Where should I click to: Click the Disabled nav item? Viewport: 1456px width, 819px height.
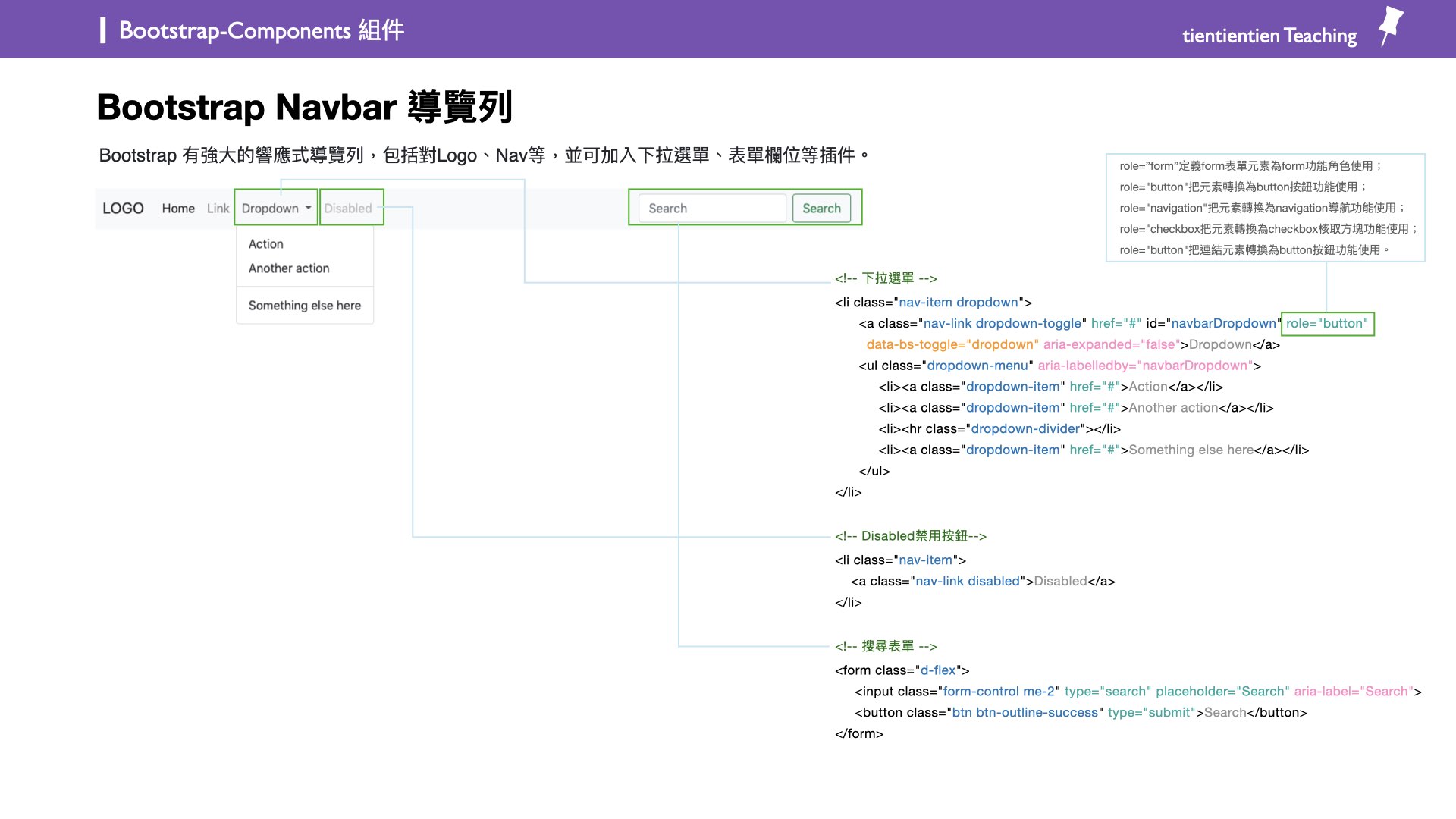point(348,208)
